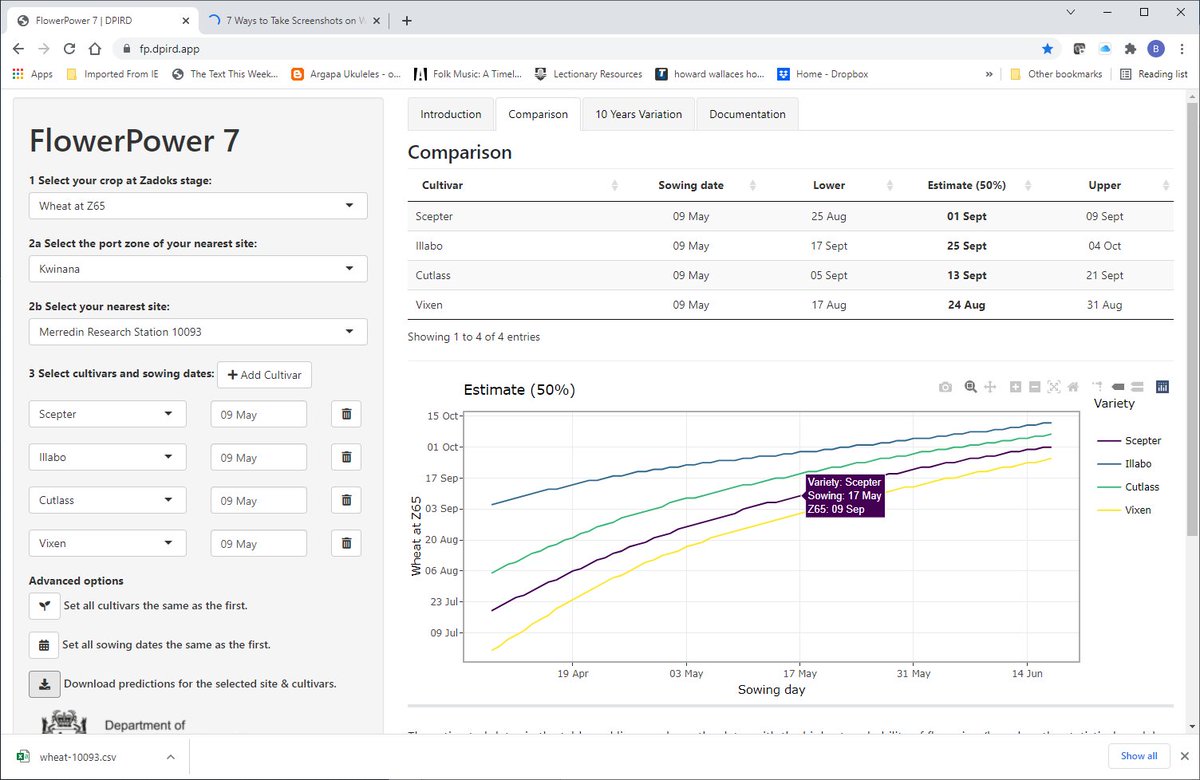1200x780 pixels.
Task: Expand hidden bookmarks overflow chevron
Action: click(x=989, y=74)
